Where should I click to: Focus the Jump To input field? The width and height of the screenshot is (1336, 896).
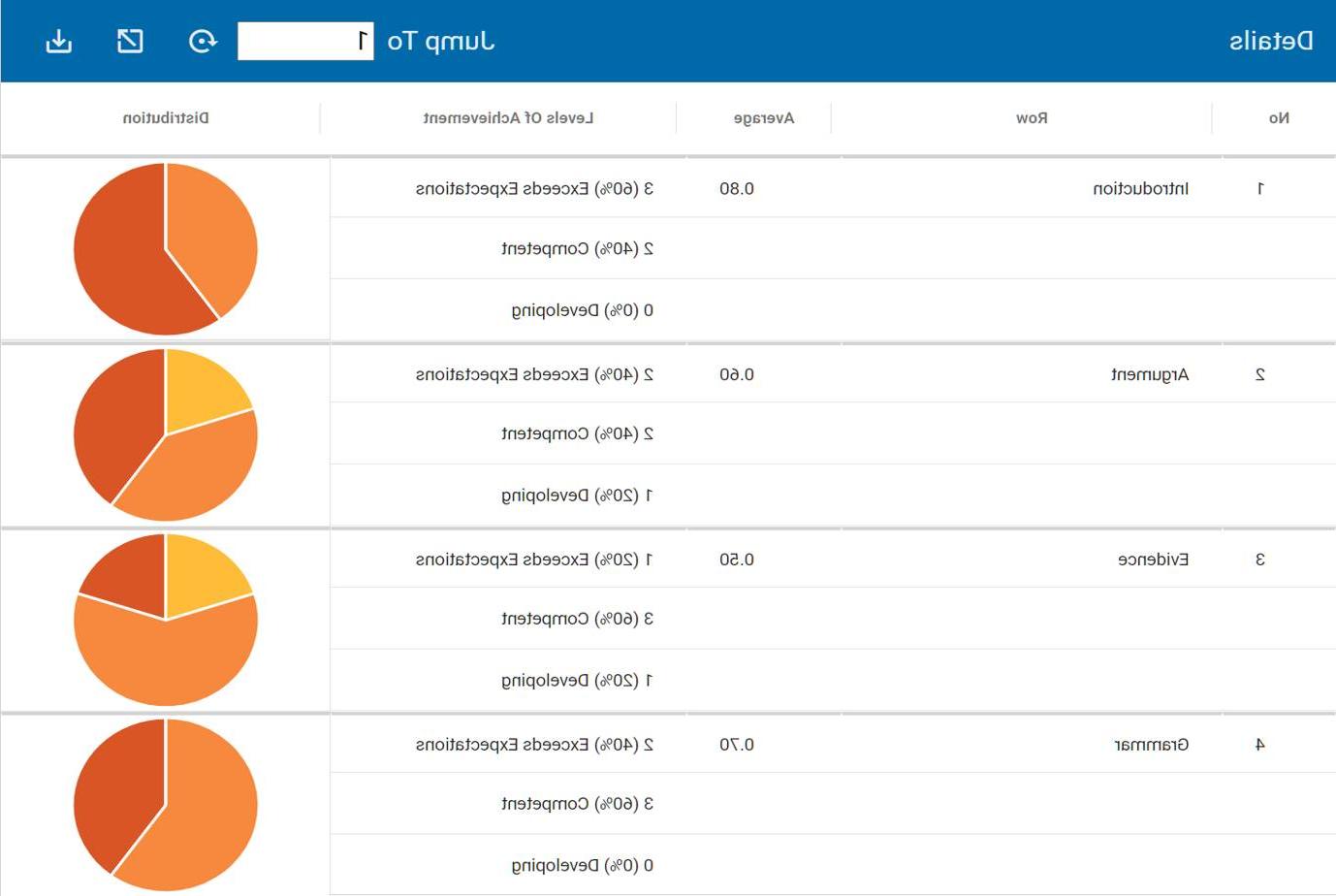point(305,42)
